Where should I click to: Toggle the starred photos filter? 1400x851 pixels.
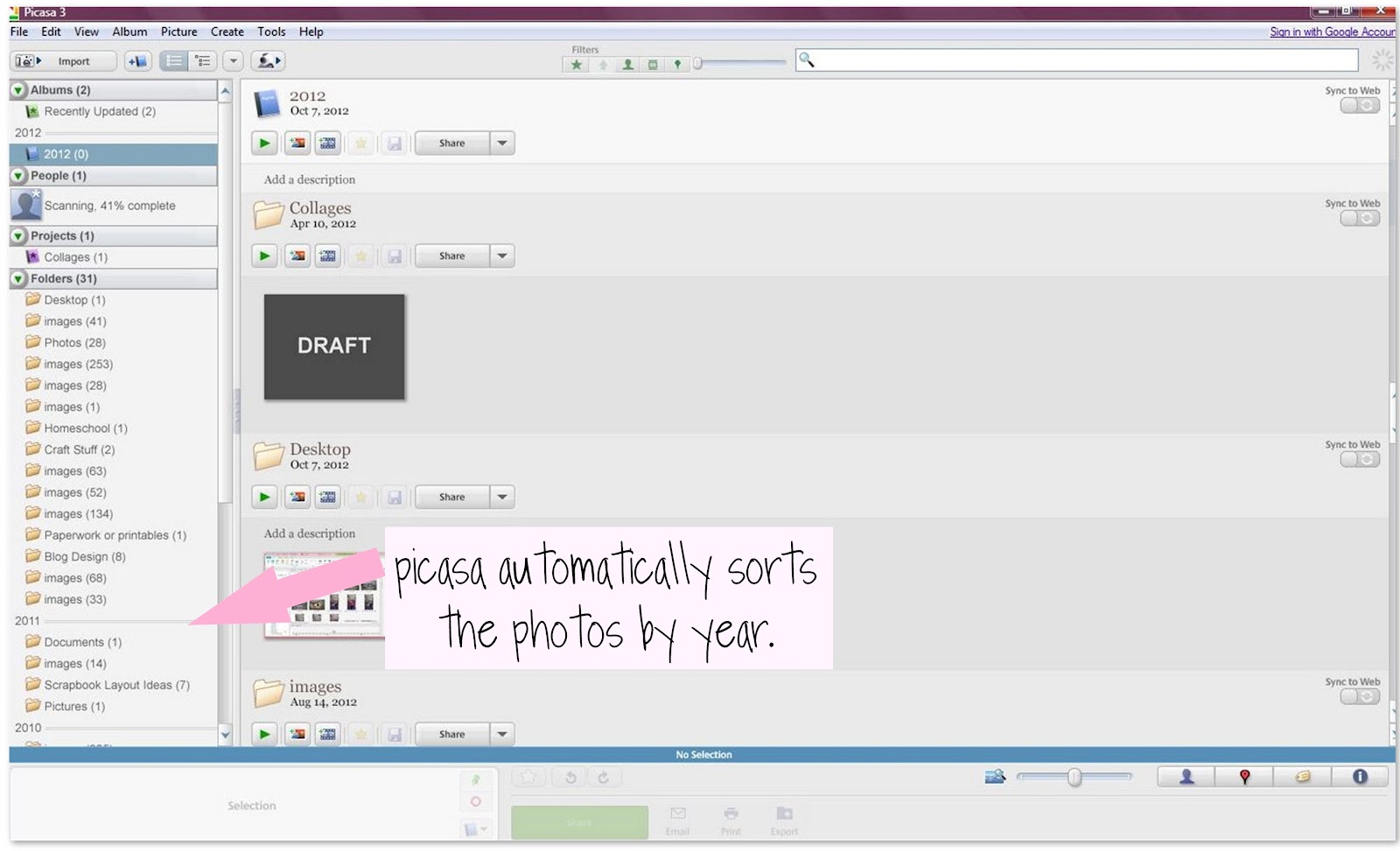tap(577, 65)
